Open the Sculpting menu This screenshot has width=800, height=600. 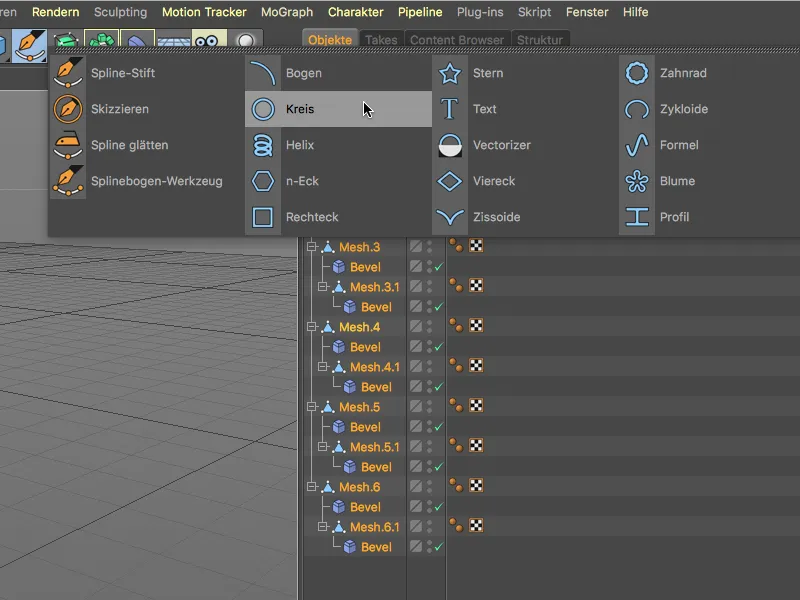[120, 12]
